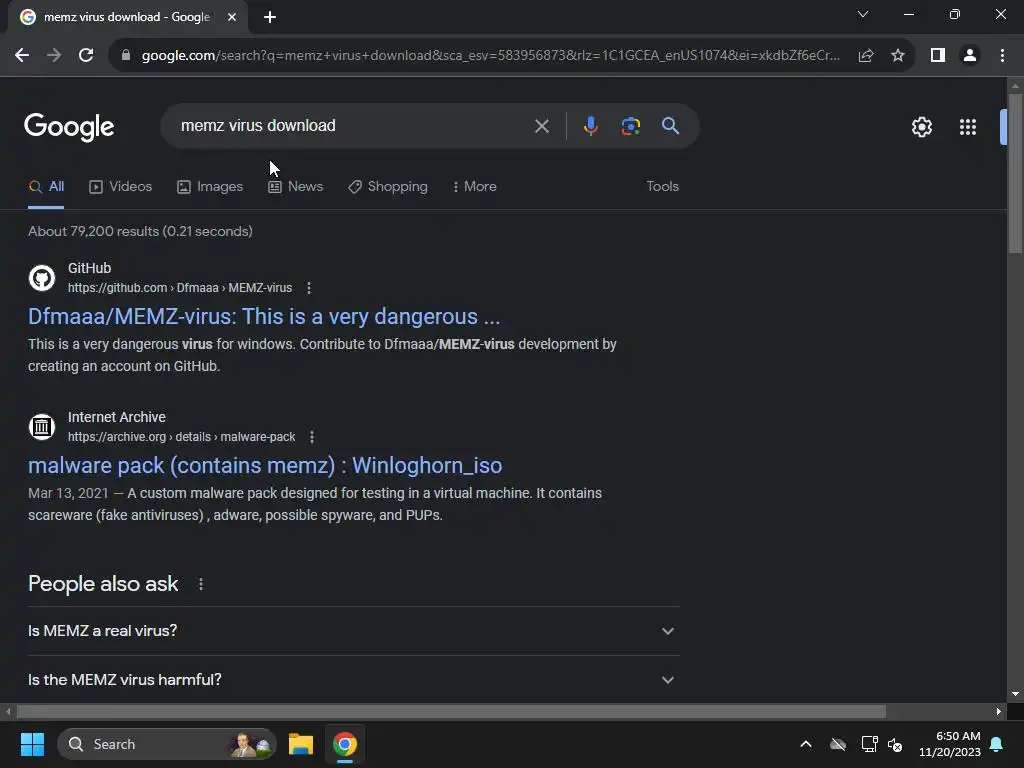Submit search with the magnifier icon
The image size is (1024, 768).
(670, 126)
